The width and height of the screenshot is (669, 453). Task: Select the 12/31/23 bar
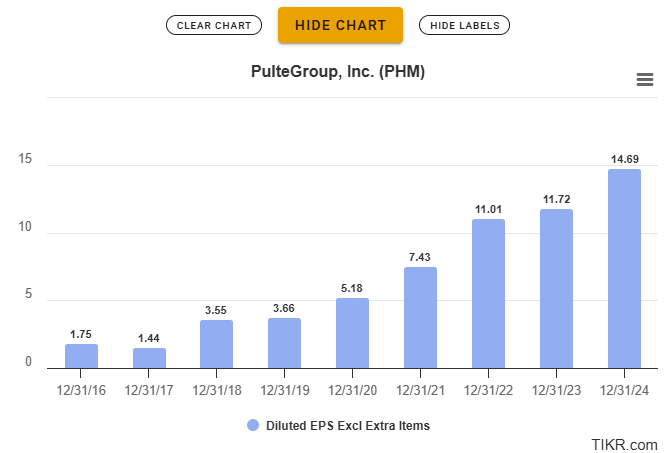pyautogui.click(x=556, y=289)
